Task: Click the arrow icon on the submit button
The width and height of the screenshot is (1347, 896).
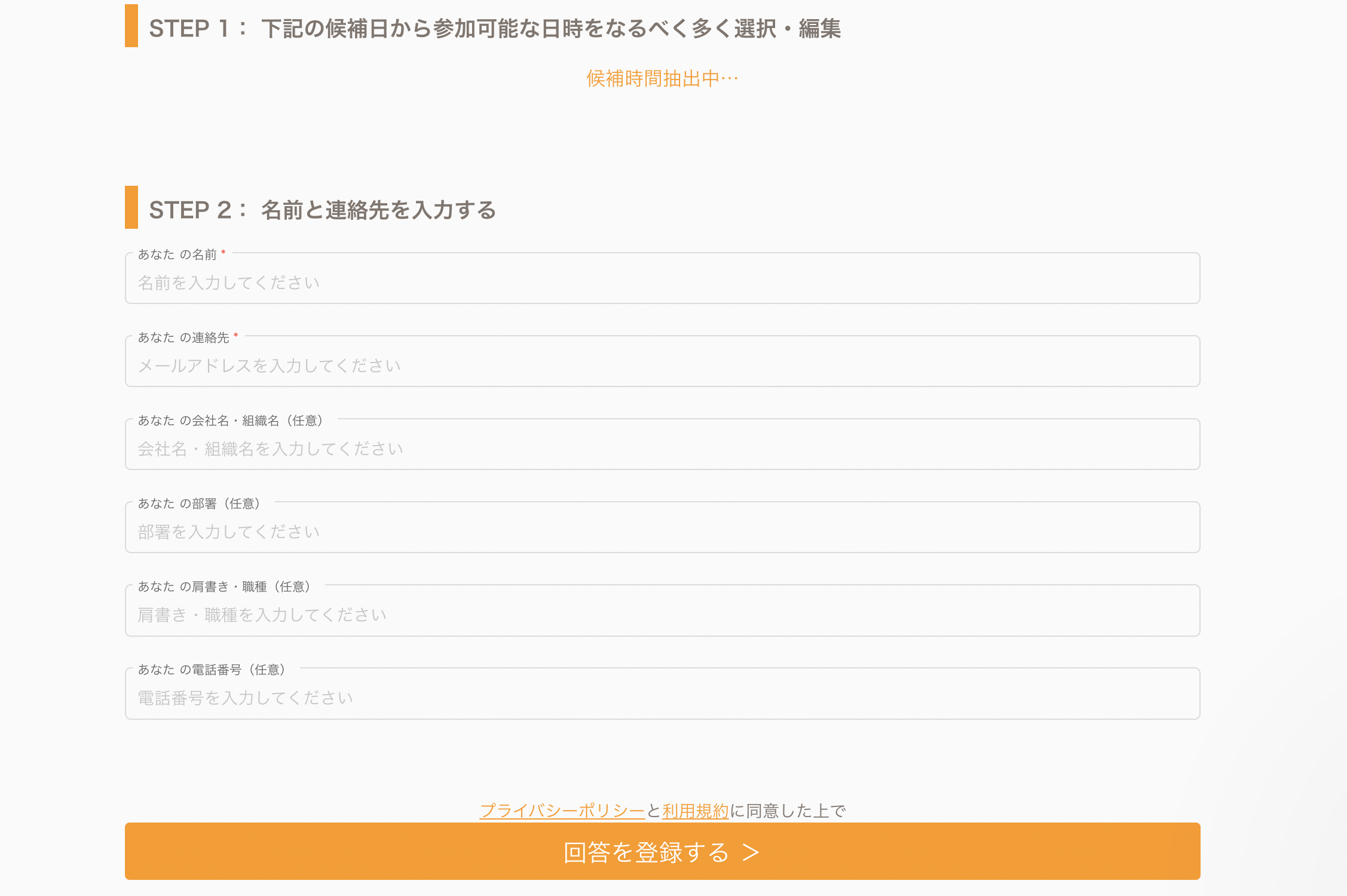Action: coord(751,852)
